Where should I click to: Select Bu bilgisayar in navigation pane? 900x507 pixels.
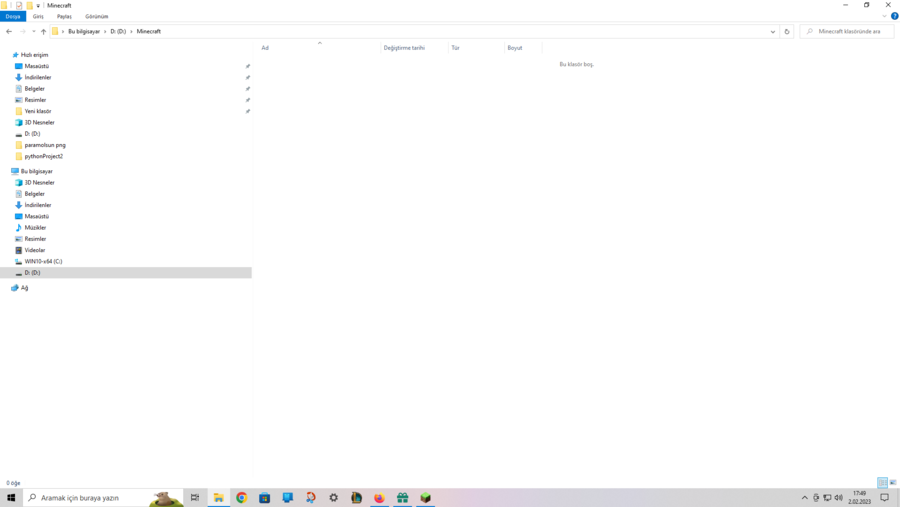(x=37, y=171)
